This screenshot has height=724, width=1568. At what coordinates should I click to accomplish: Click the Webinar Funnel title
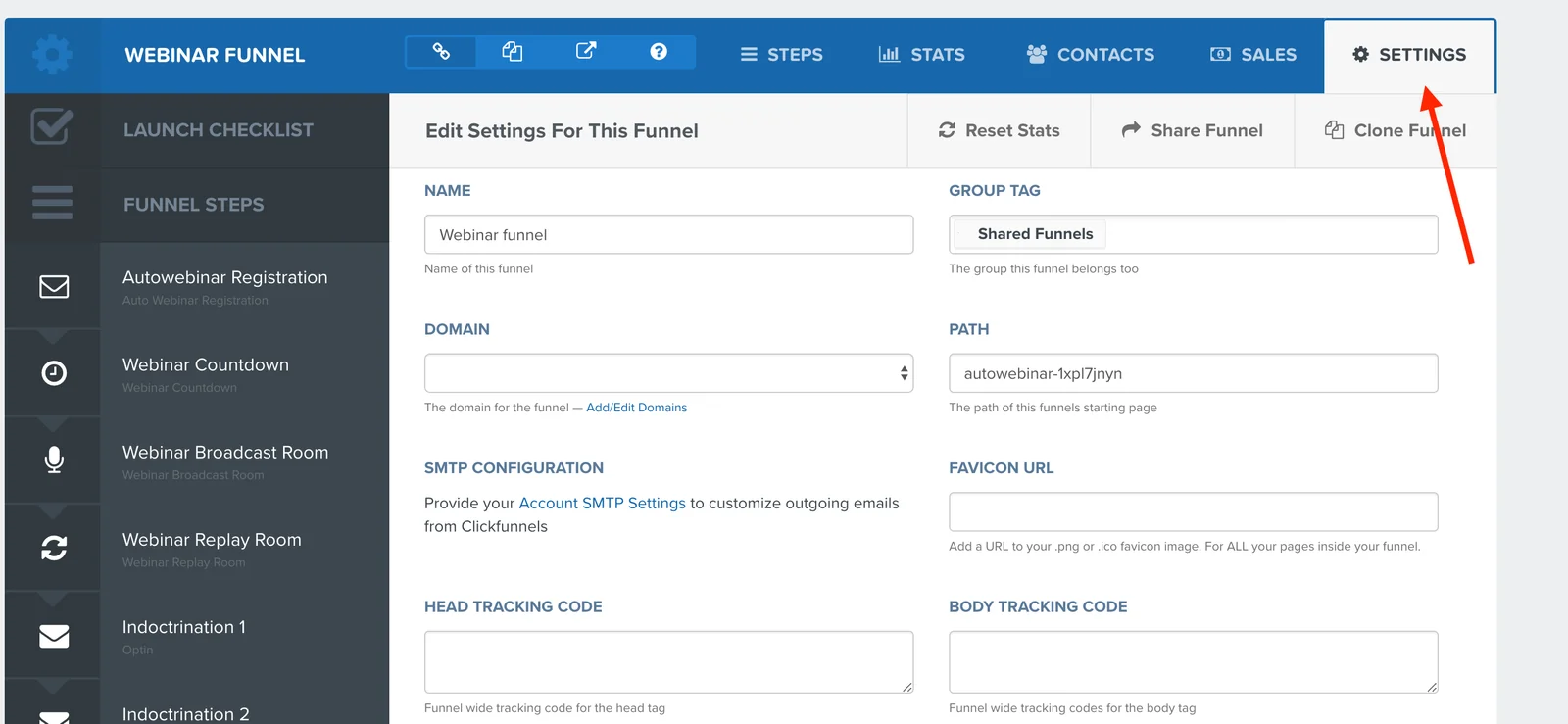click(x=215, y=55)
